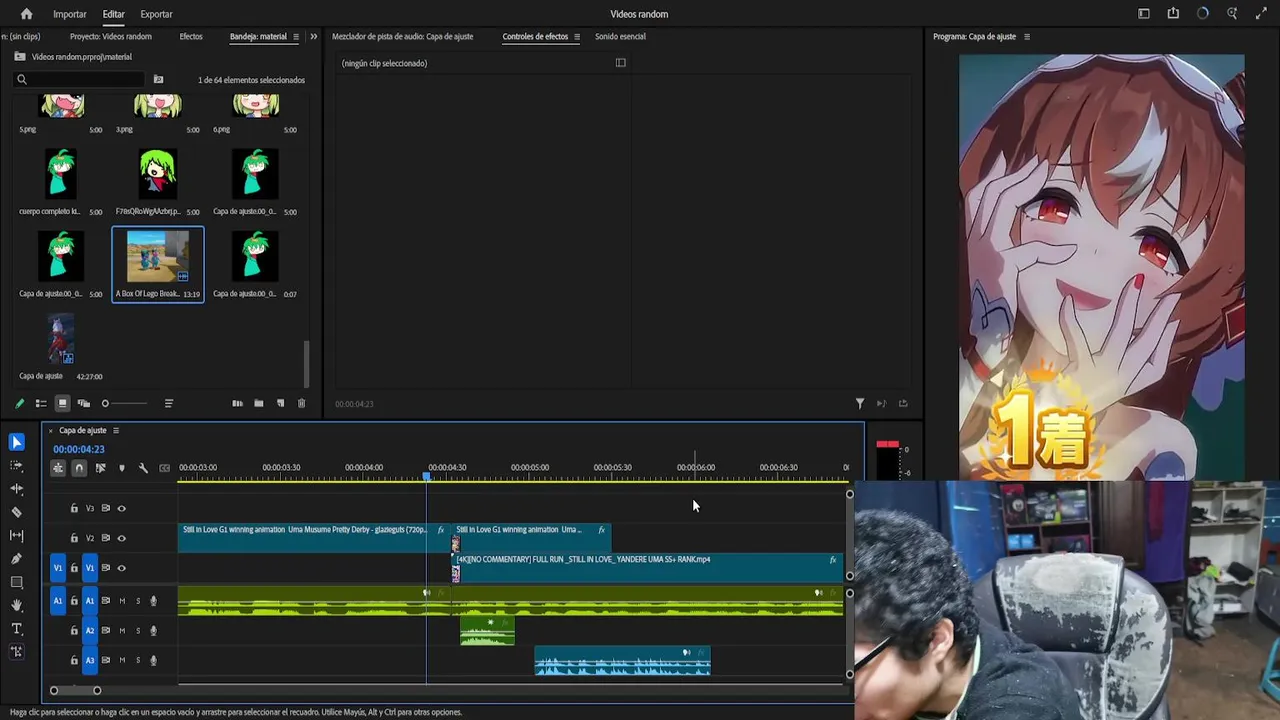This screenshot has height=720, width=1280.
Task: Click the automate to sequence icon
Action: pos(237,403)
